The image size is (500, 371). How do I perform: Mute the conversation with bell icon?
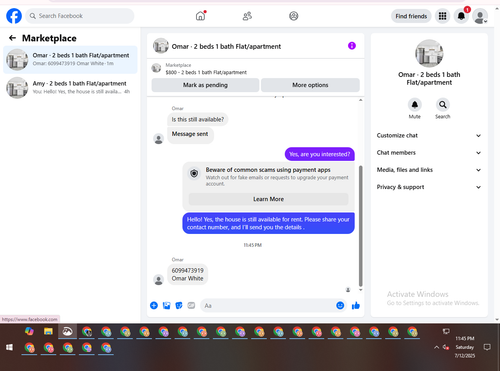(x=415, y=105)
